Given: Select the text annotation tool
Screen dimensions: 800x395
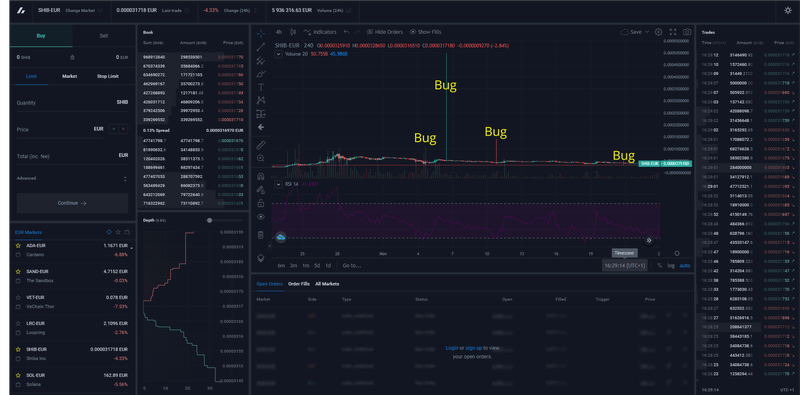Looking at the screenshot, I should [x=261, y=87].
